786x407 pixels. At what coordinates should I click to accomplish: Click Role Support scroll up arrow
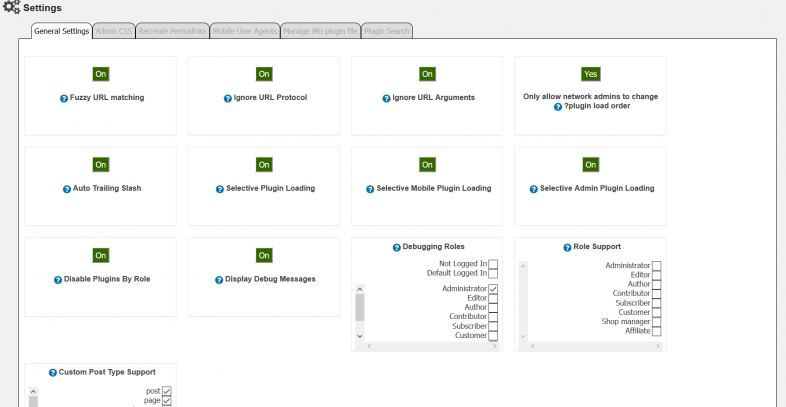tap(523, 266)
